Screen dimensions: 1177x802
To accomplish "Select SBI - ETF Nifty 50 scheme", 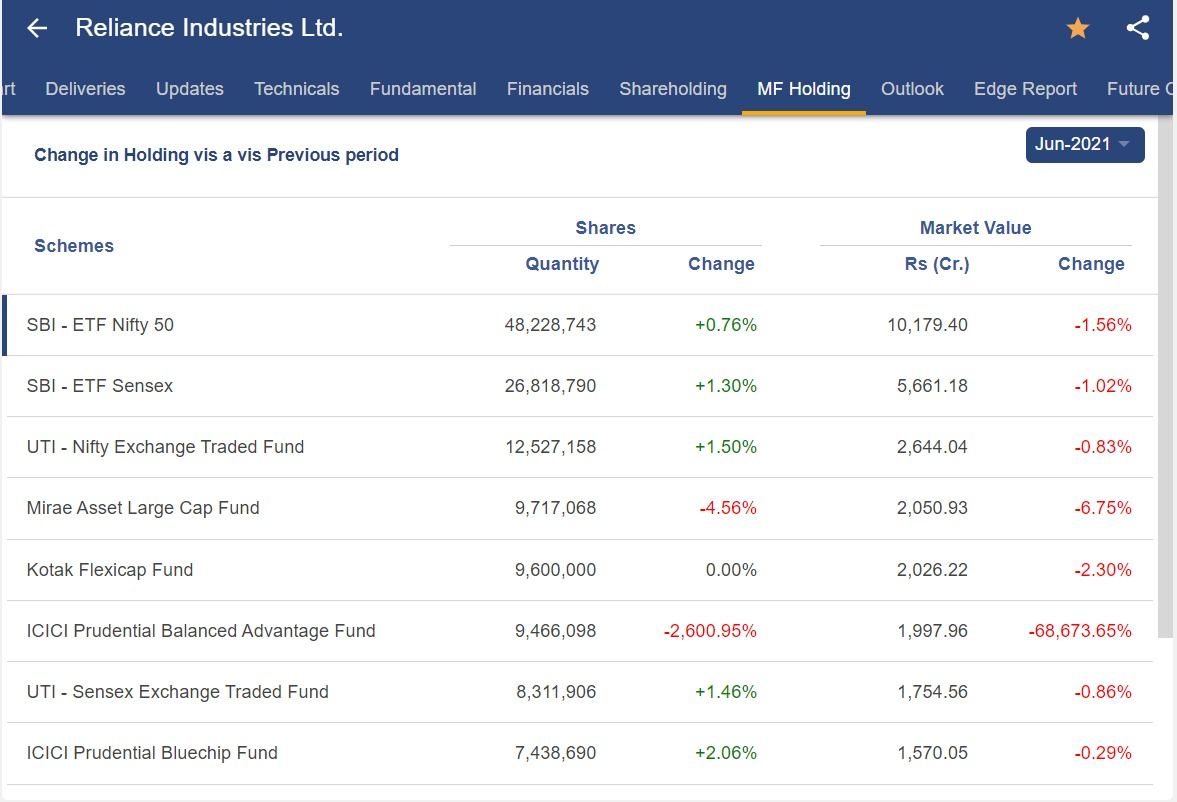I will pyautogui.click(x=102, y=325).
